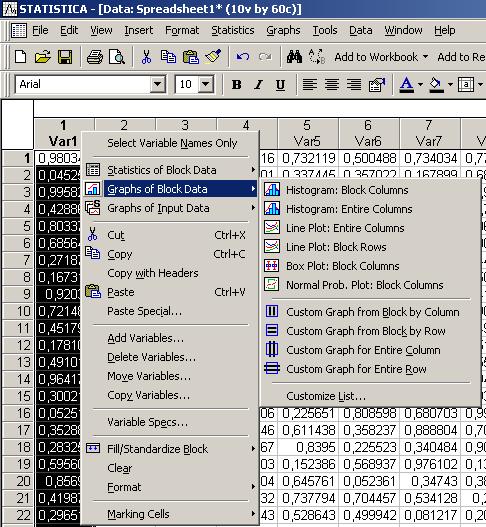
Task: Click the font color A swatch button
Action: point(406,84)
